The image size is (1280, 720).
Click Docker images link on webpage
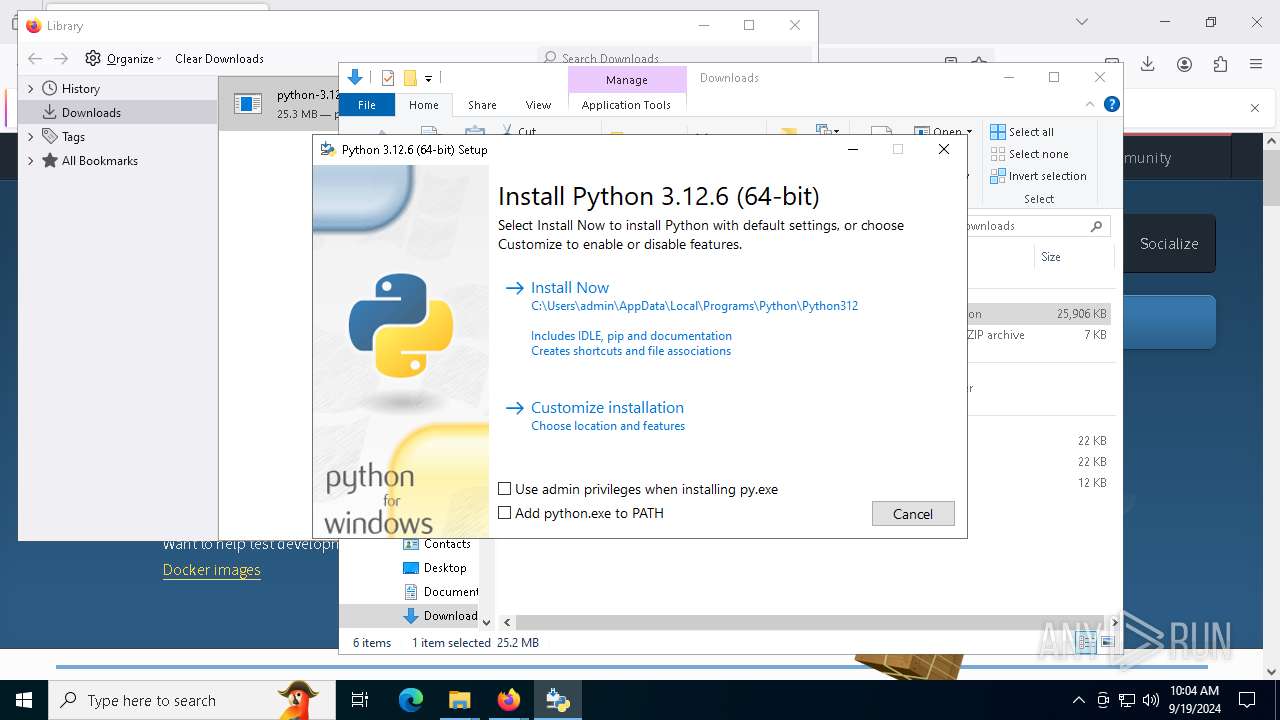pyautogui.click(x=212, y=569)
